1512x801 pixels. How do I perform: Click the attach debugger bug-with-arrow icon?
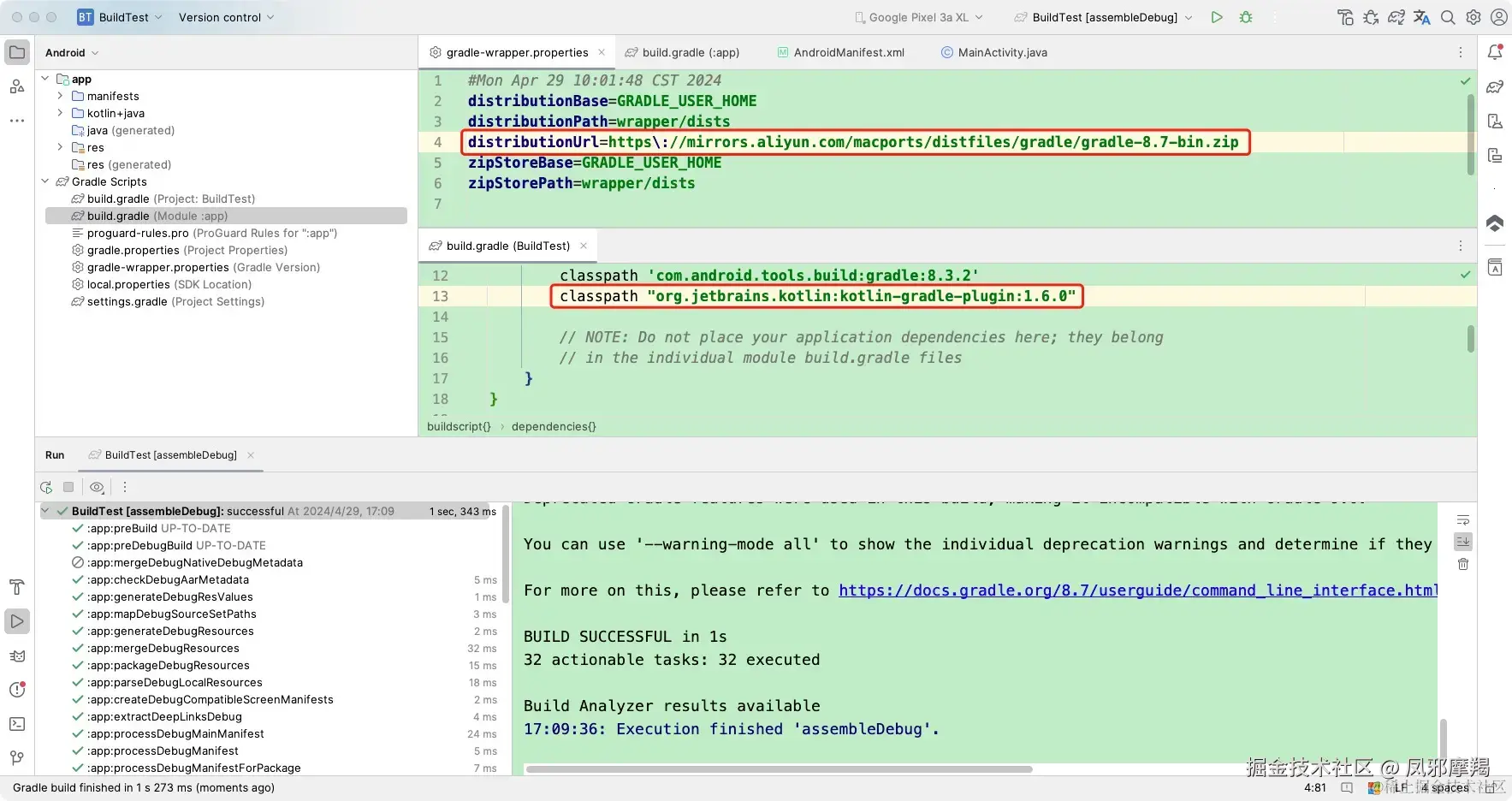point(1371,17)
